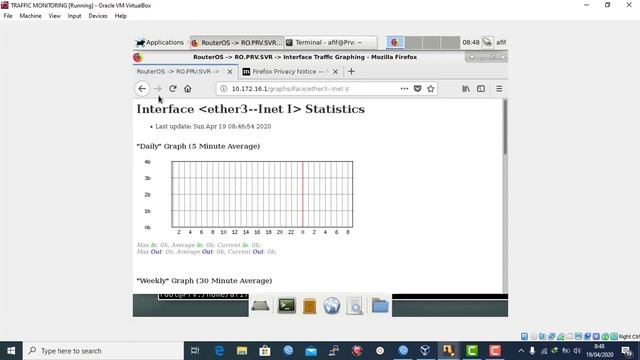
Task: Open page actions three-dots menu
Action: coord(404,89)
